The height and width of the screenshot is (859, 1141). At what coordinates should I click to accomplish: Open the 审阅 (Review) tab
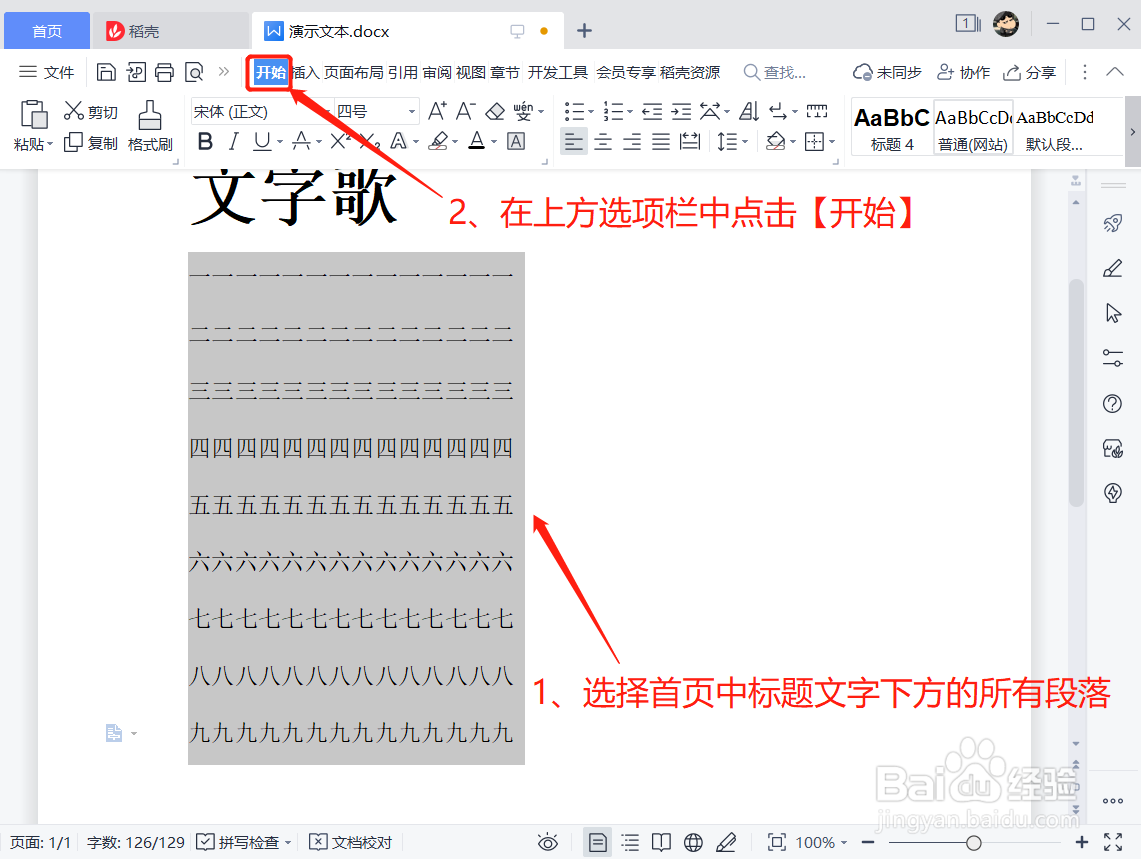pyautogui.click(x=437, y=72)
